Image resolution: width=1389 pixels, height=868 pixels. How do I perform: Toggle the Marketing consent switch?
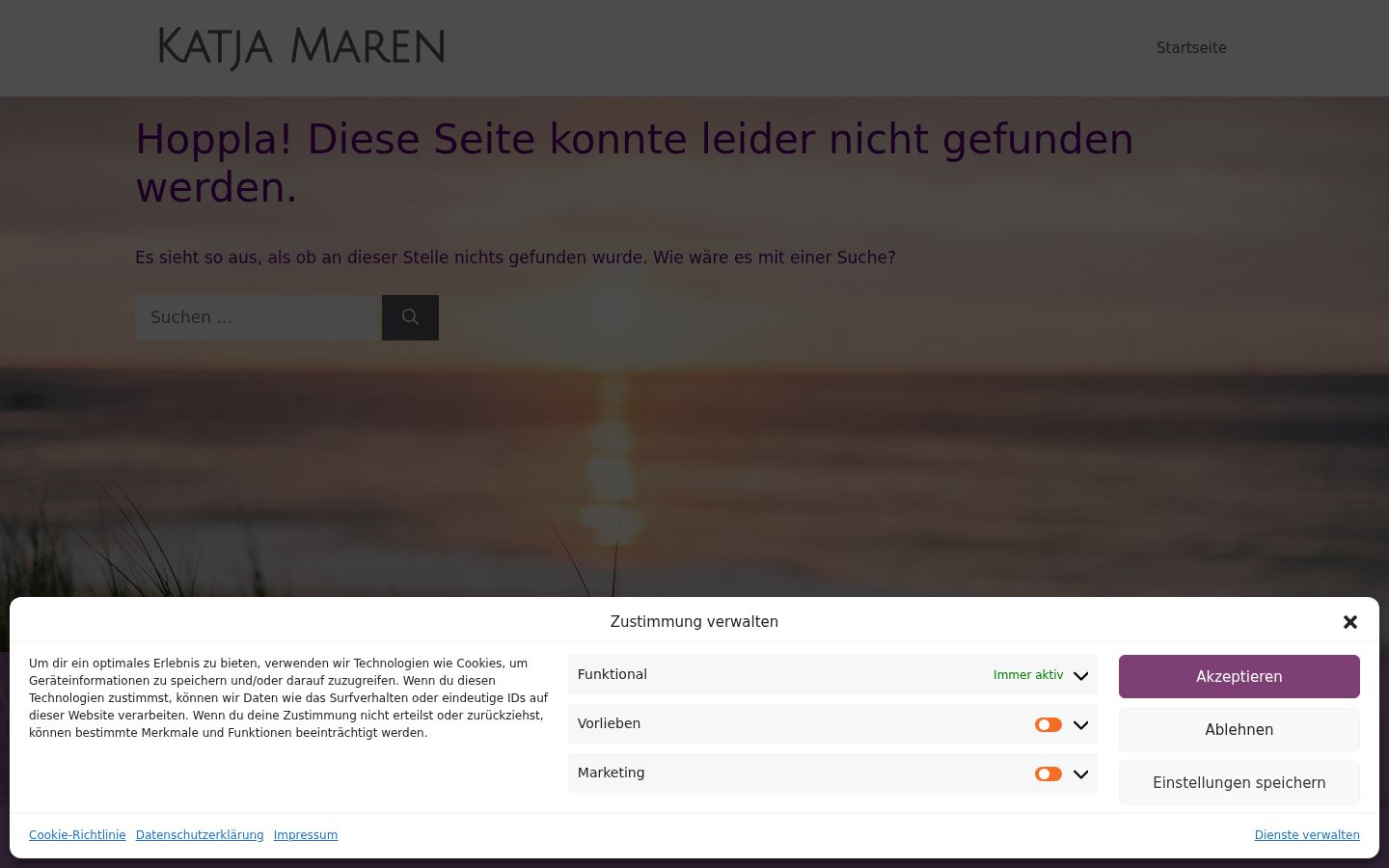click(1049, 773)
